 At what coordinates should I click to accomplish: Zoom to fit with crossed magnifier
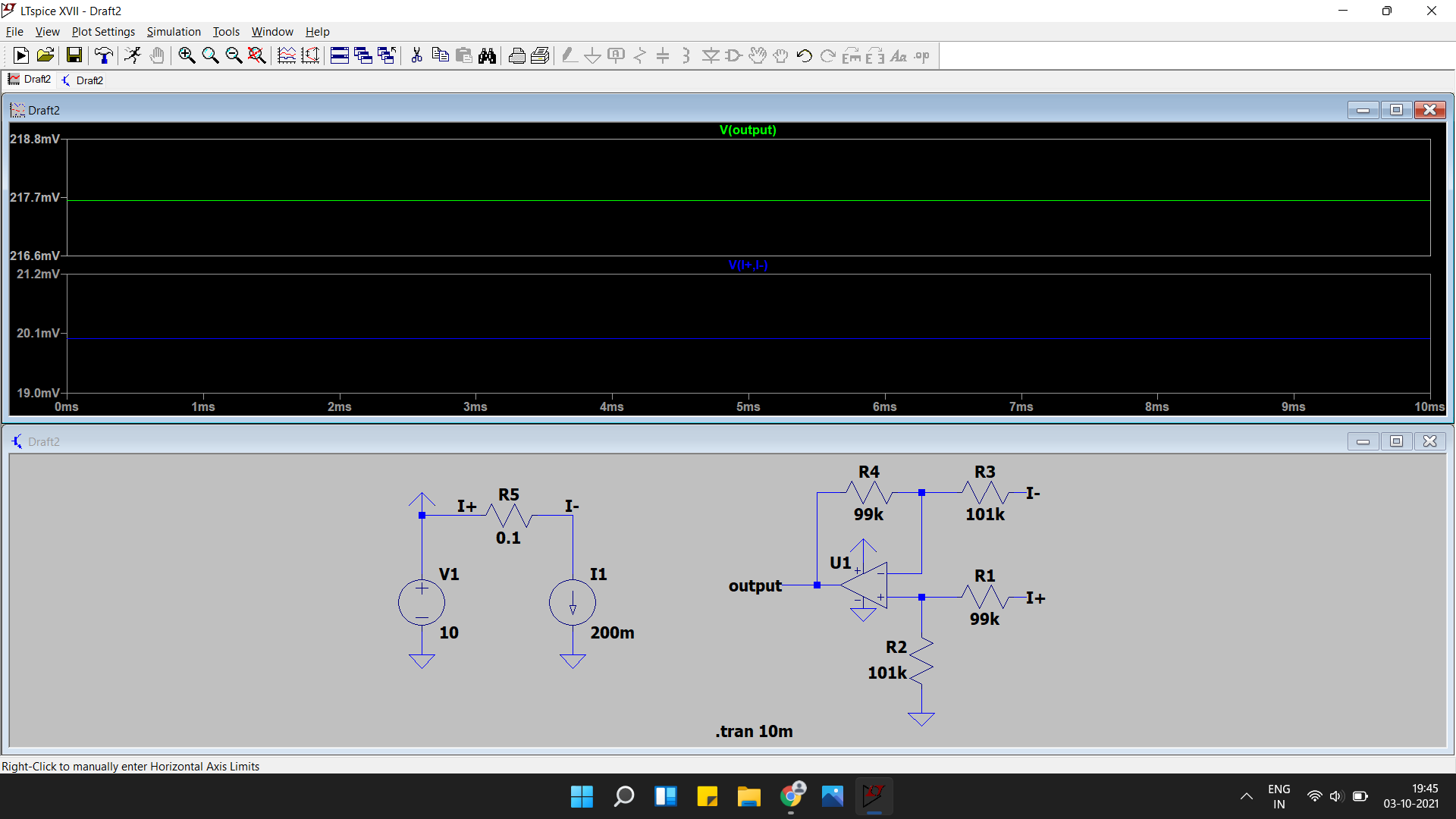(x=257, y=55)
